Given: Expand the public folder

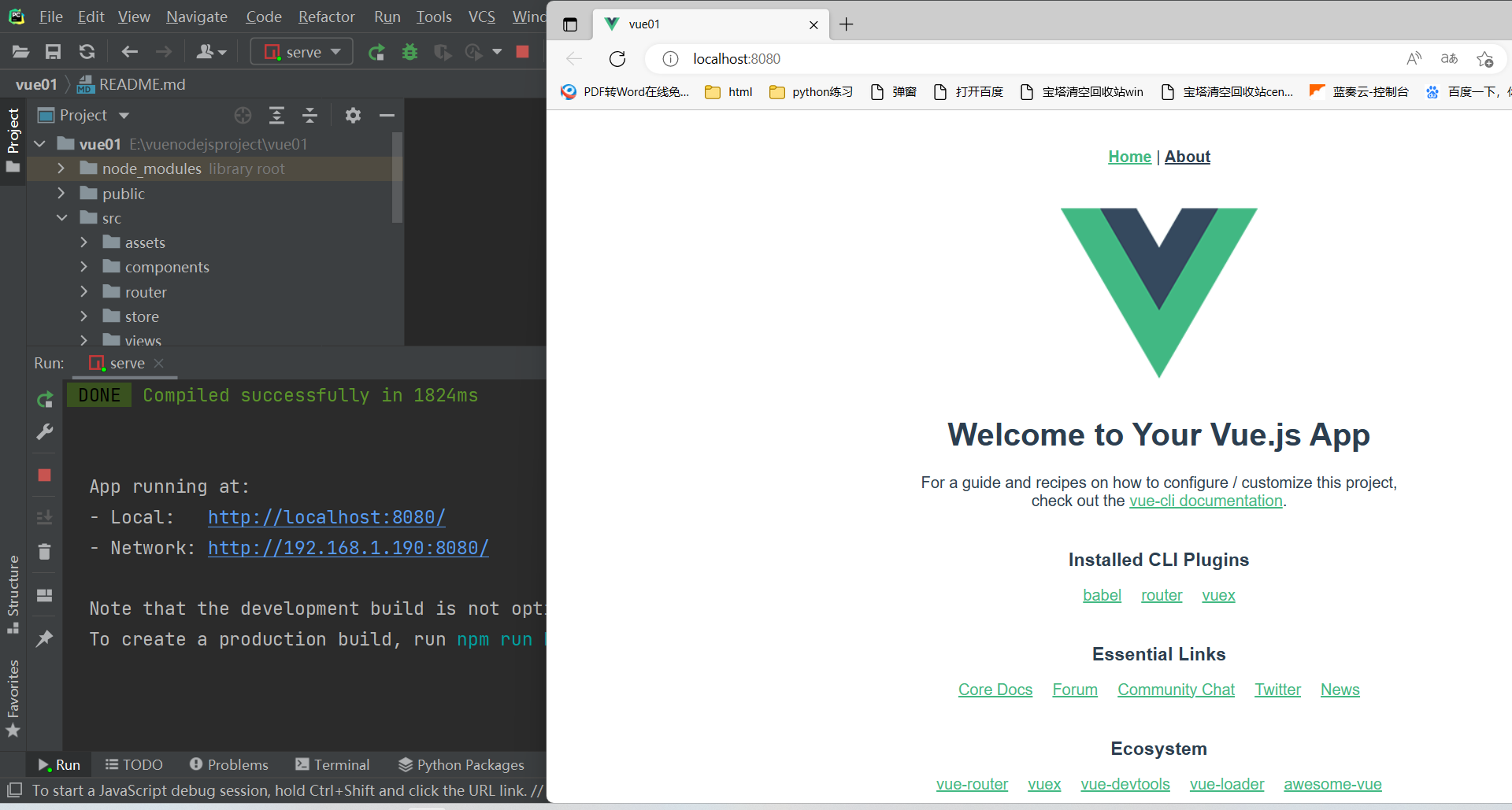Looking at the screenshot, I should [x=61, y=193].
